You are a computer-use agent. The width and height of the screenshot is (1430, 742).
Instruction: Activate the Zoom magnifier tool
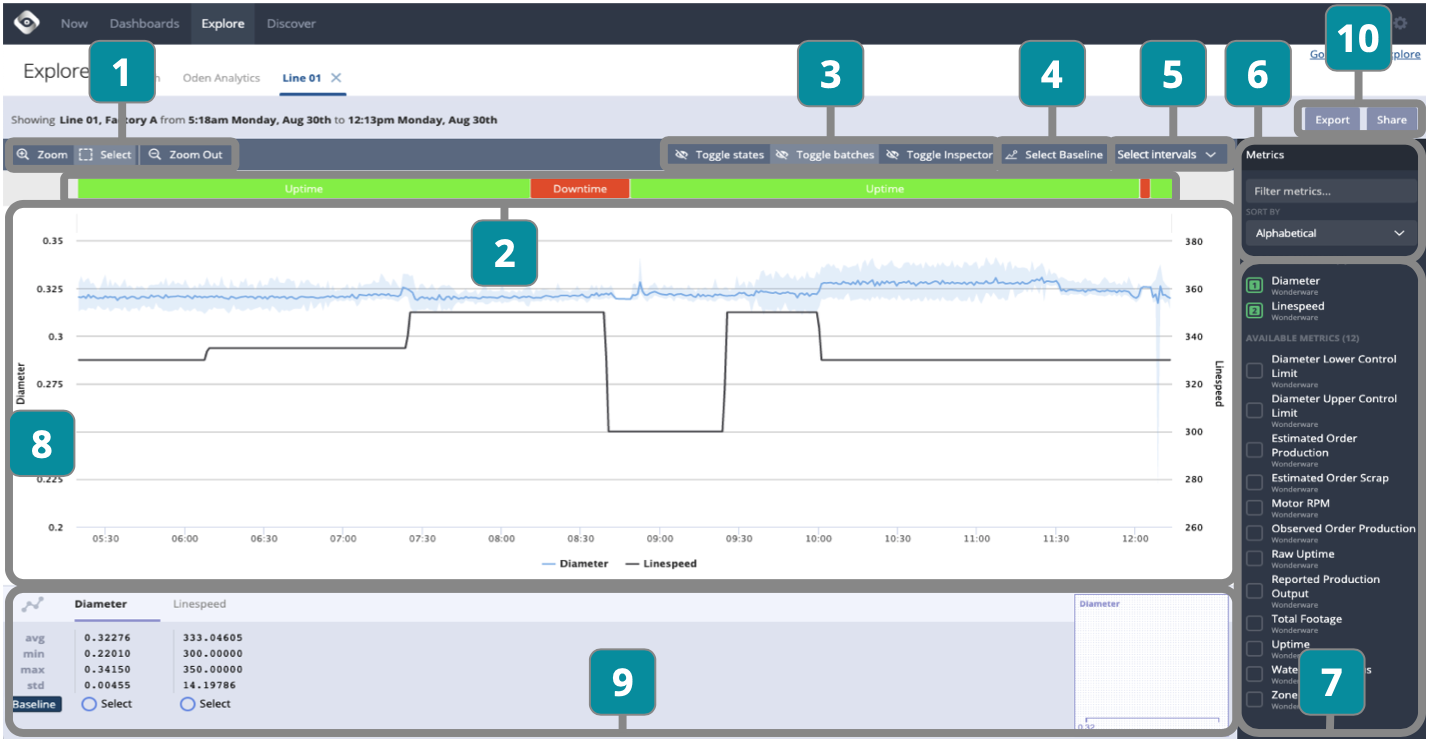click(42, 155)
